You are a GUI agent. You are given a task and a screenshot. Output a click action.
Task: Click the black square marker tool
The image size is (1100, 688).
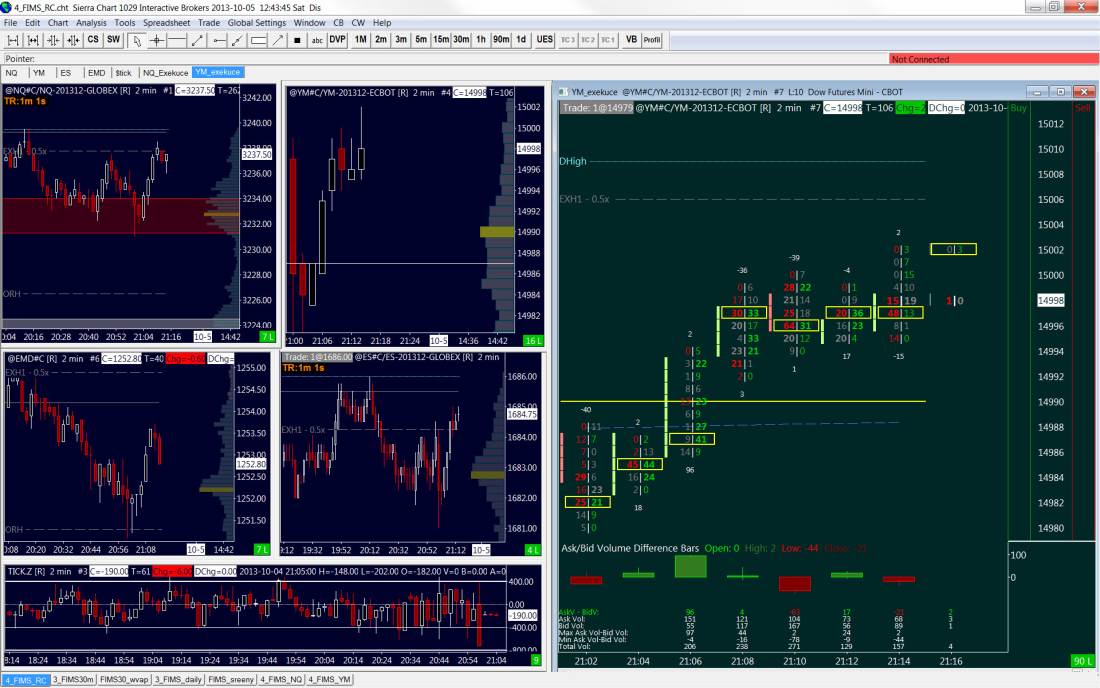pyautogui.click(x=297, y=40)
